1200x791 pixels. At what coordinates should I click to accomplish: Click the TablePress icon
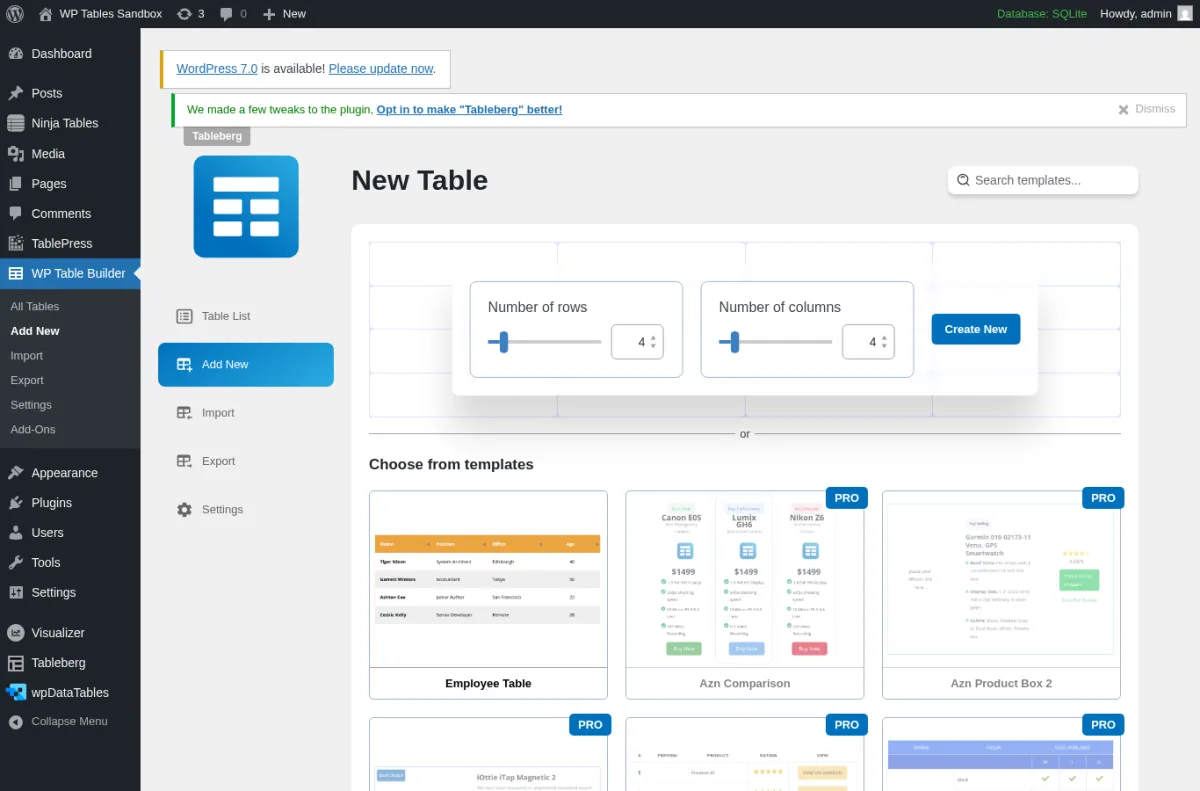pyautogui.click(x=16, y=243)
